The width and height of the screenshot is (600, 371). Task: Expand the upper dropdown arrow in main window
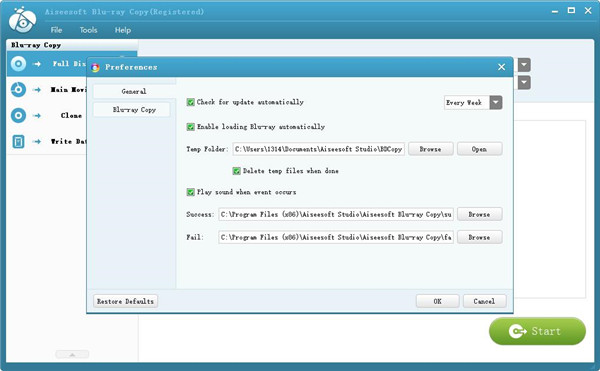coord(524,65)
